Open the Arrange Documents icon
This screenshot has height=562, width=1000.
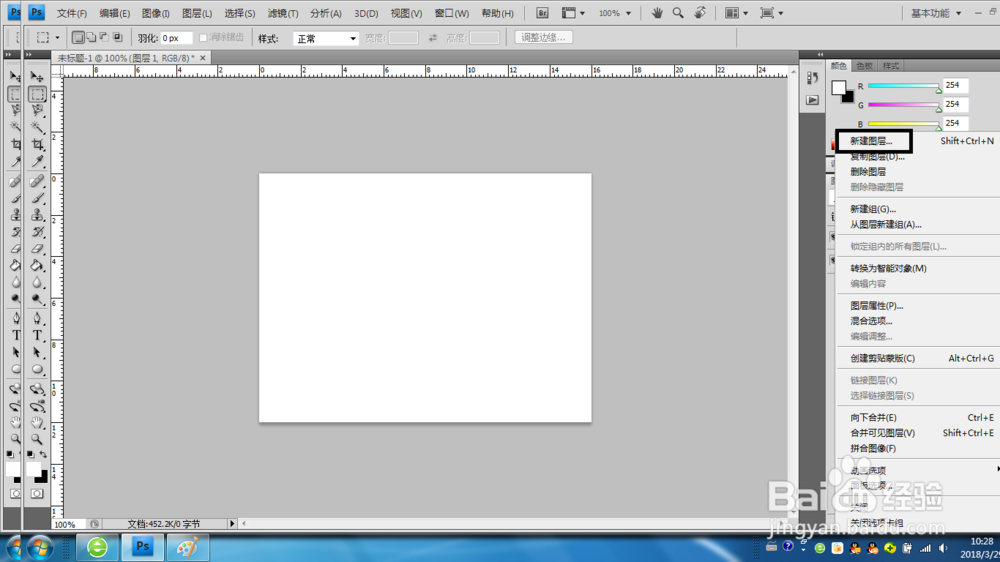coord(732,13)
